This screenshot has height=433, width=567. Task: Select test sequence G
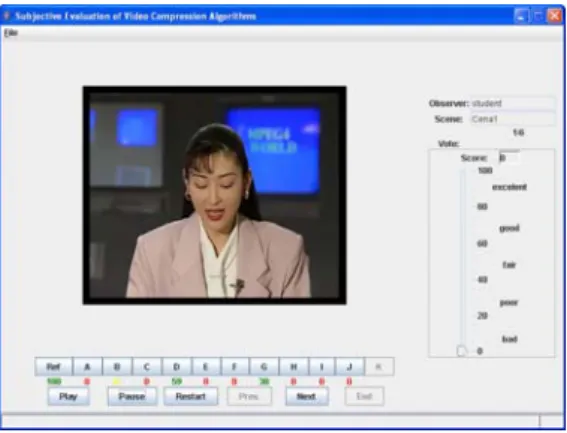[x=264, y=367]
